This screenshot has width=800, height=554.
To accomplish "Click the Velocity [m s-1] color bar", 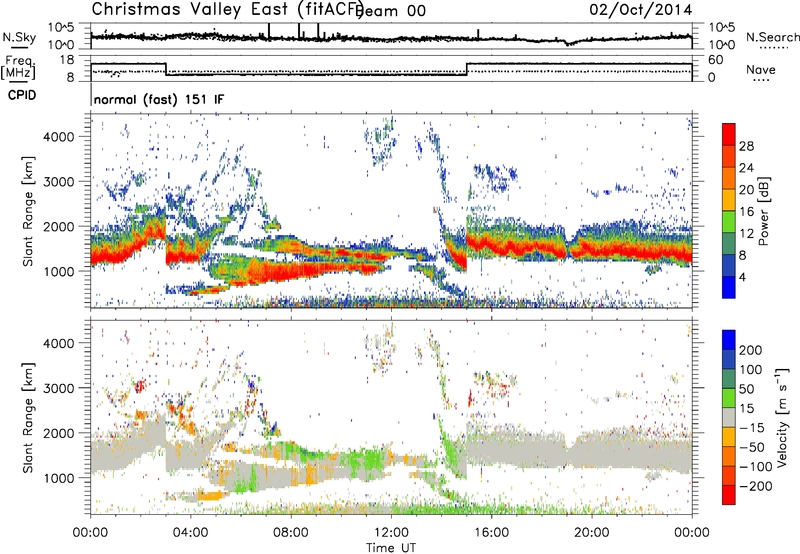I will (x=729, y=417).
